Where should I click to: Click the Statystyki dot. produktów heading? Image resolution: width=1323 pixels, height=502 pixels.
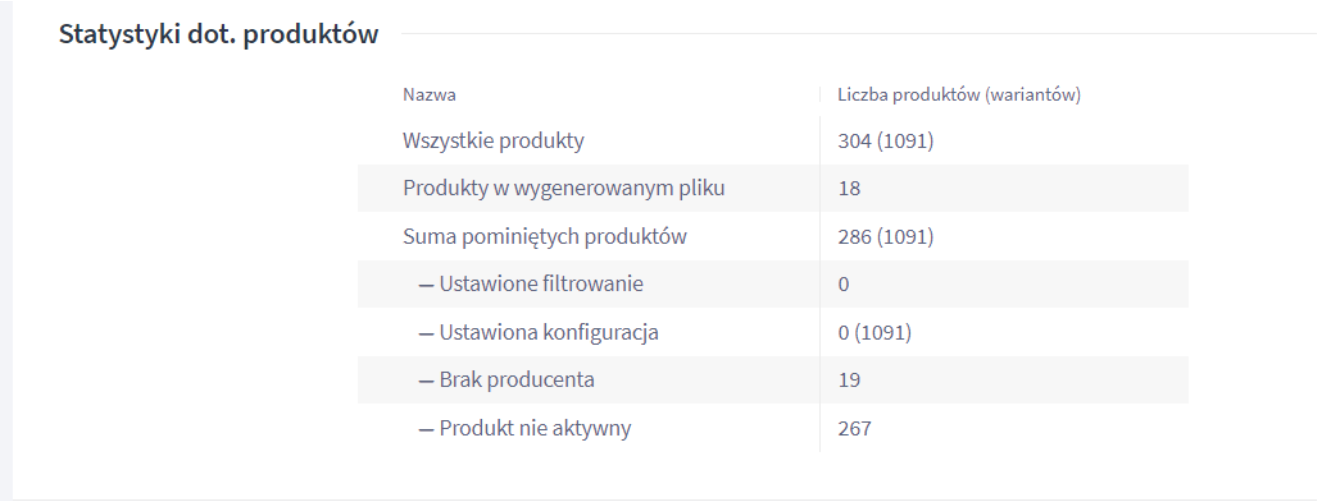(219, 34)
